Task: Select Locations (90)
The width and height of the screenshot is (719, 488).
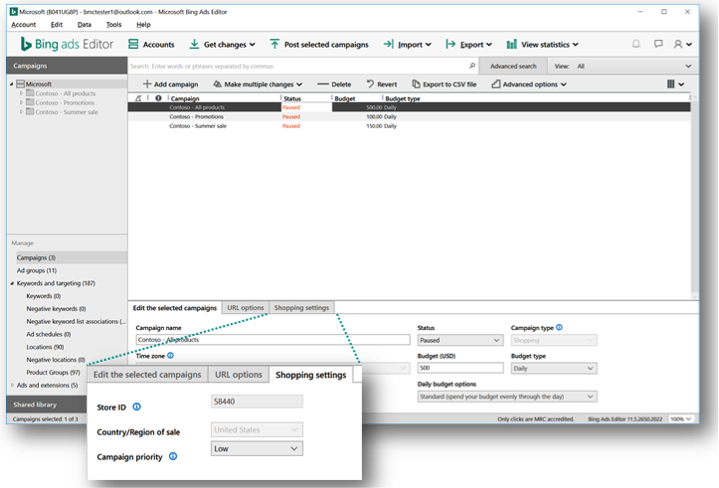Action: click(x=45, y=347)
